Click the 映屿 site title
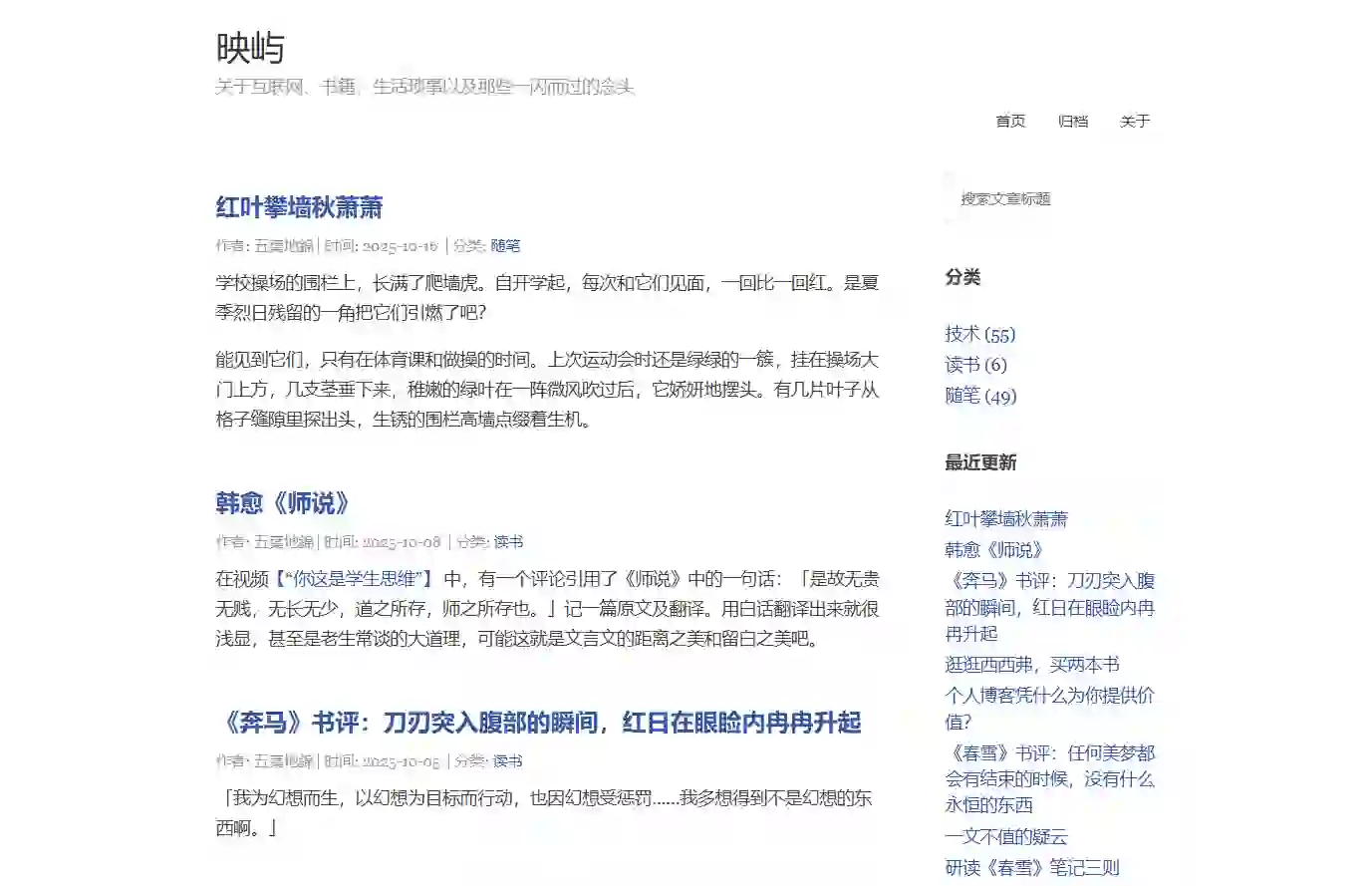Screen dimensions: 1372x886 pos(250,48)
